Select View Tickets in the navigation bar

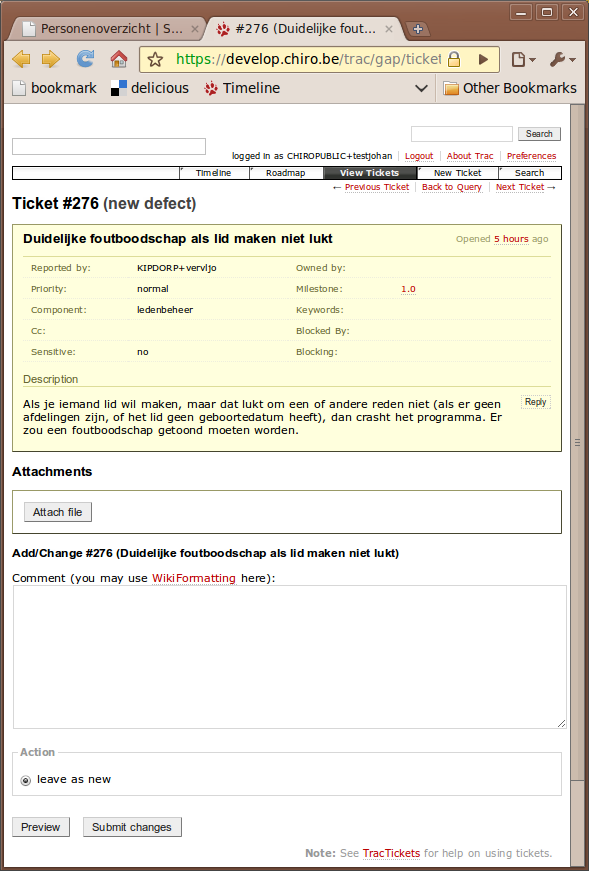[x=370, y=173]
